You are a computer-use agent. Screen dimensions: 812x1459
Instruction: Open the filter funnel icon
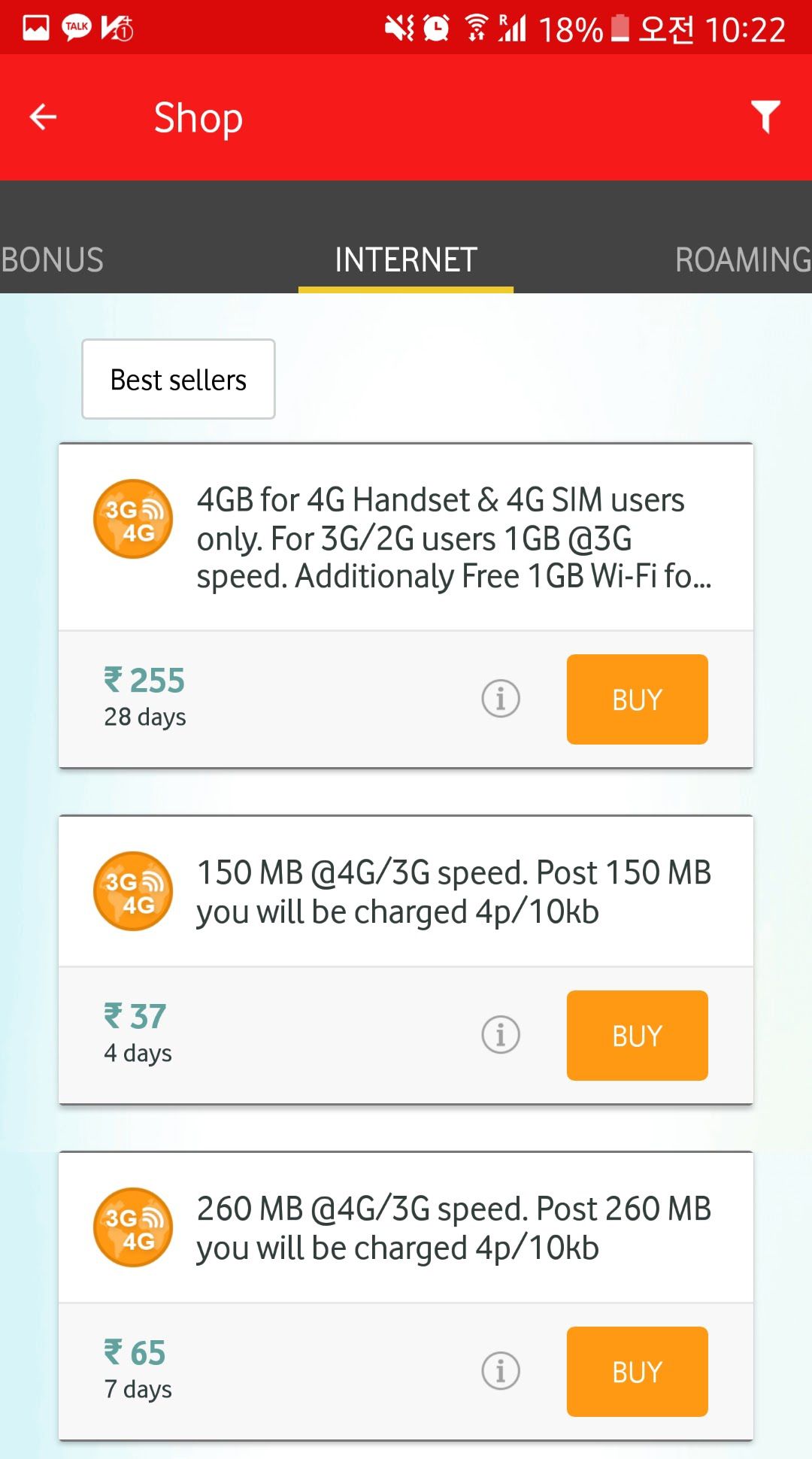pos(765,117)
